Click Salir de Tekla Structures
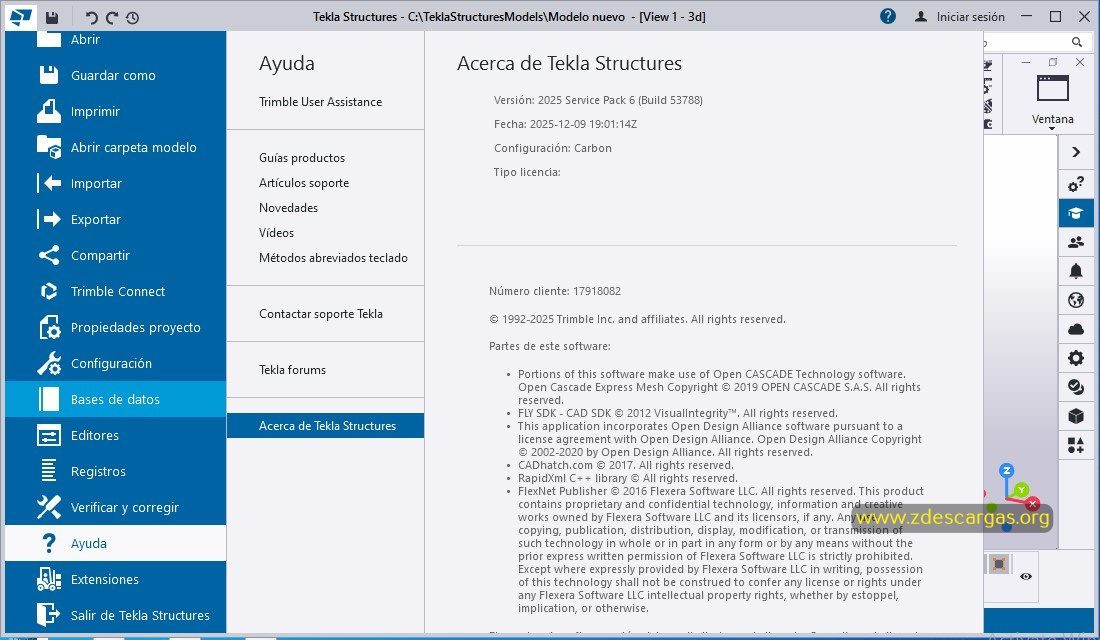This screenshot has height=640, width=1100. click(116, 615)
